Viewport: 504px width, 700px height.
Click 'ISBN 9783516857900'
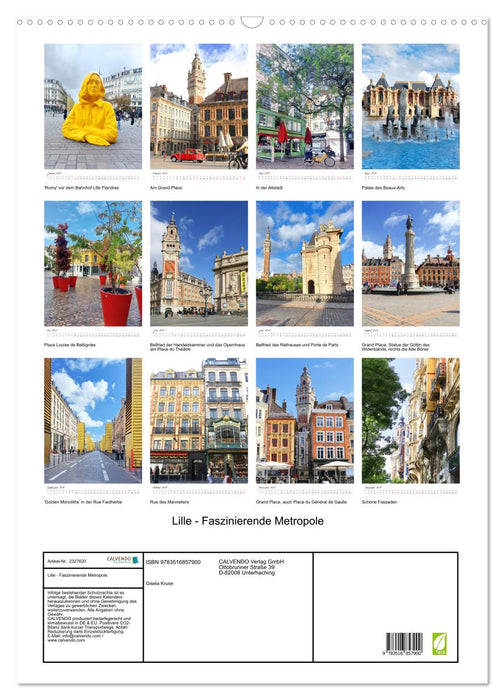point(173,562)
